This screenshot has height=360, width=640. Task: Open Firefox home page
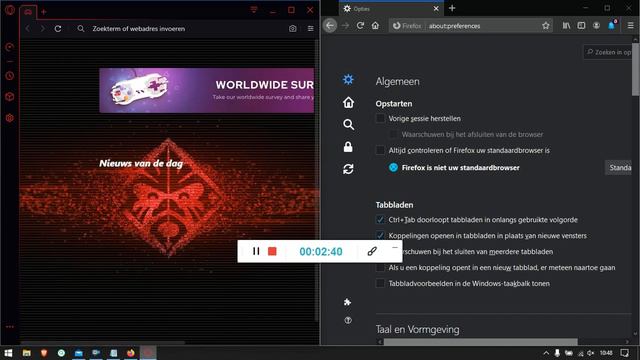coord(375,26)
